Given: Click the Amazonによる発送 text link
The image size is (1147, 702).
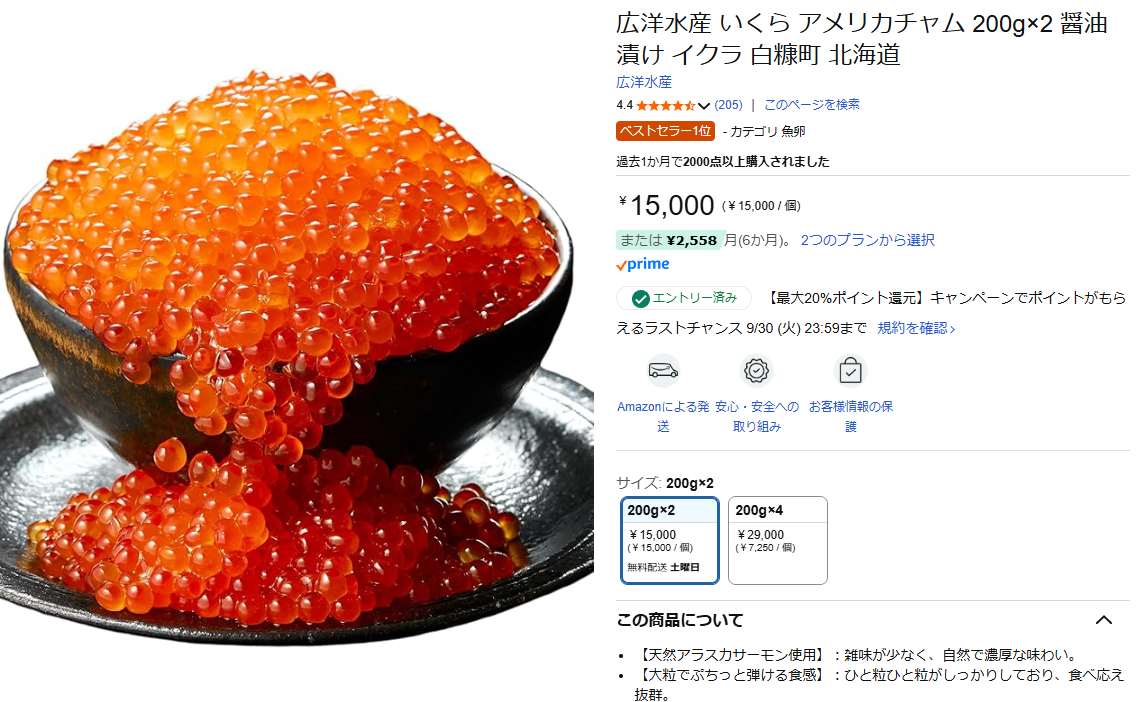Looking at the screenshot, I should click(x=663, y=416).
